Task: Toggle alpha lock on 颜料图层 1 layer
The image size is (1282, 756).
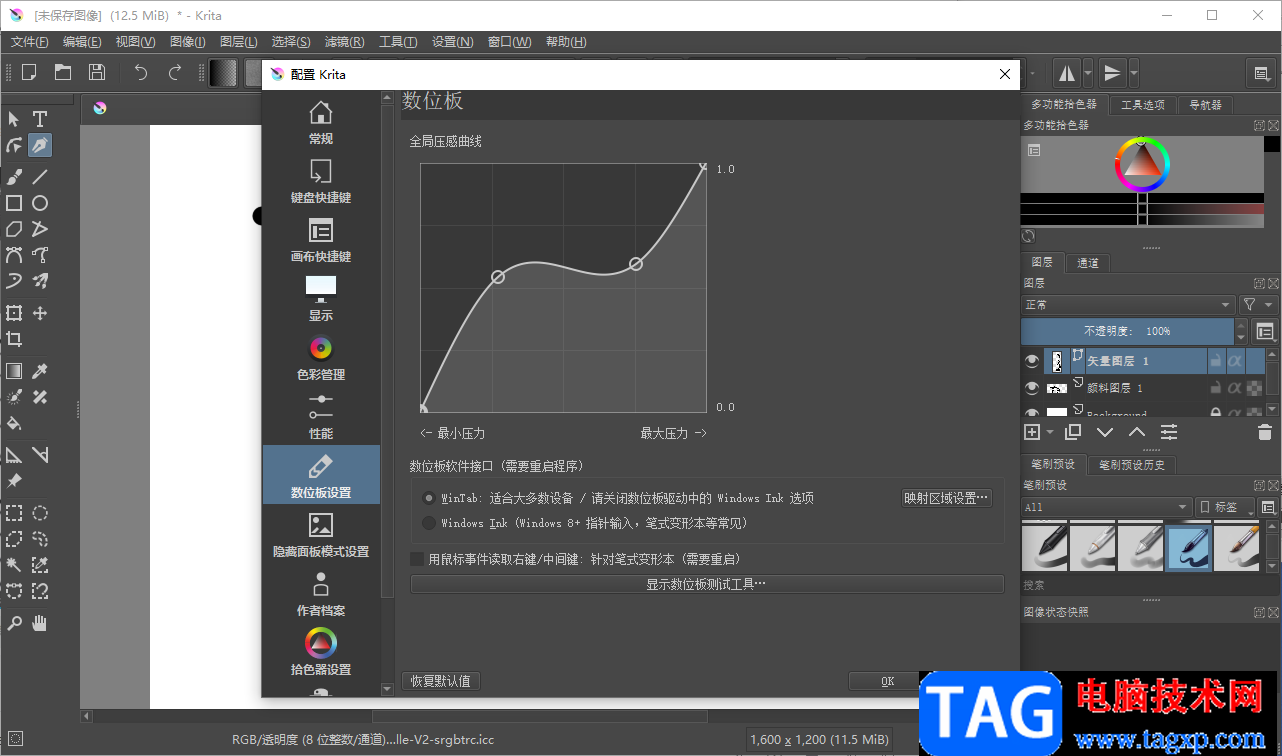Action: [1235, 388]
